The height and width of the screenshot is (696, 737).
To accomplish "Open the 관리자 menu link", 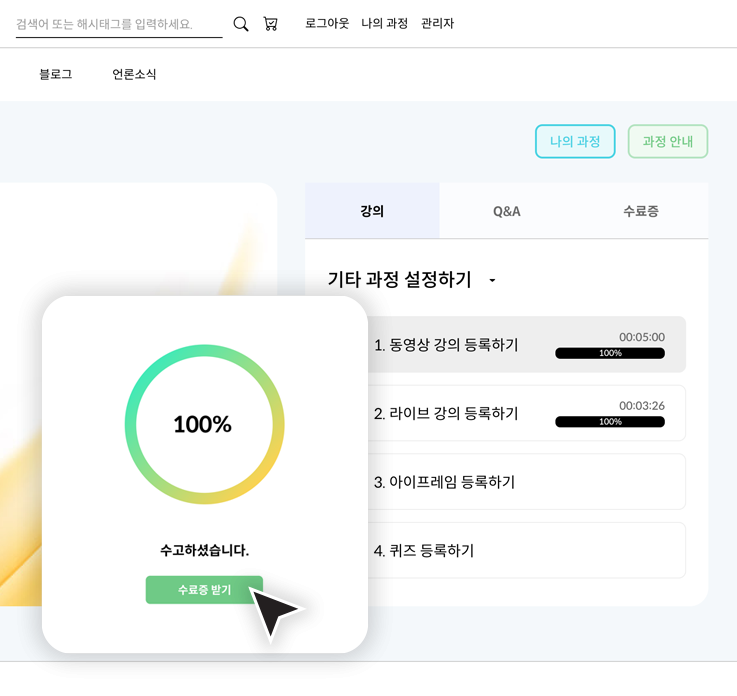I will (x=437, y=23).
